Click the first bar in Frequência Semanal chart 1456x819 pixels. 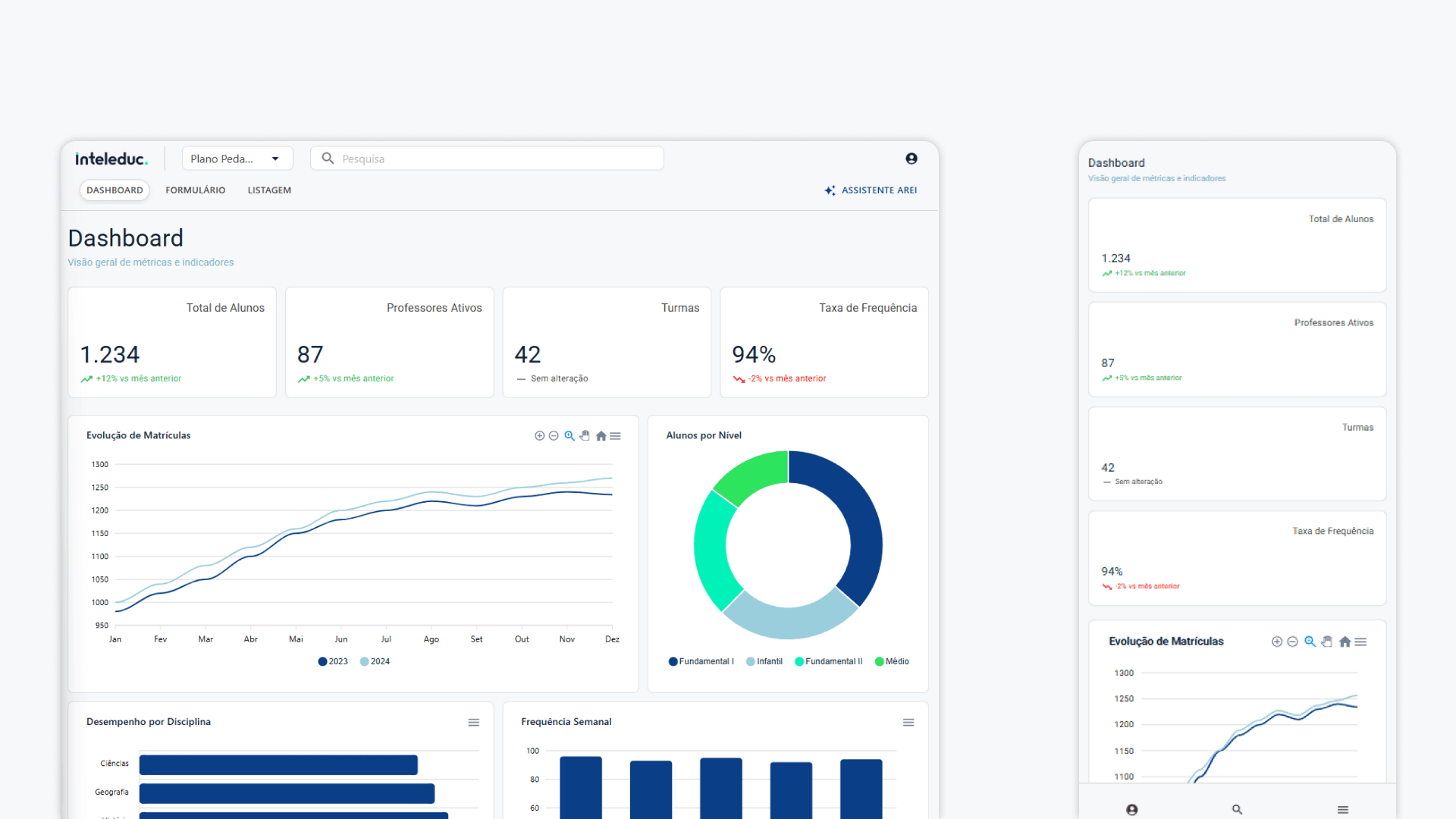[581, 787]
